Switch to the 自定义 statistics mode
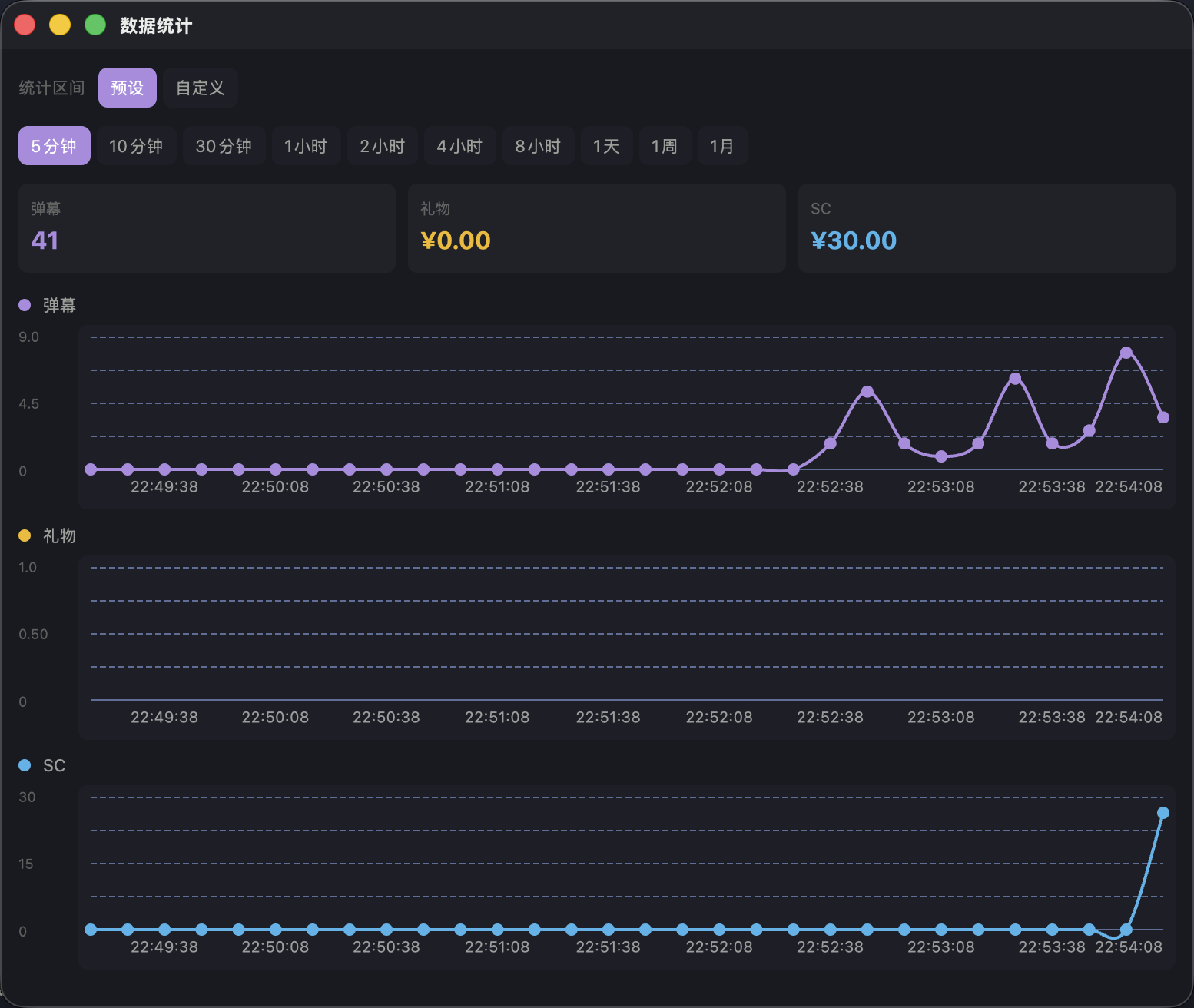Viewport: 1194px width, 1008px height. tap(200, 88)
